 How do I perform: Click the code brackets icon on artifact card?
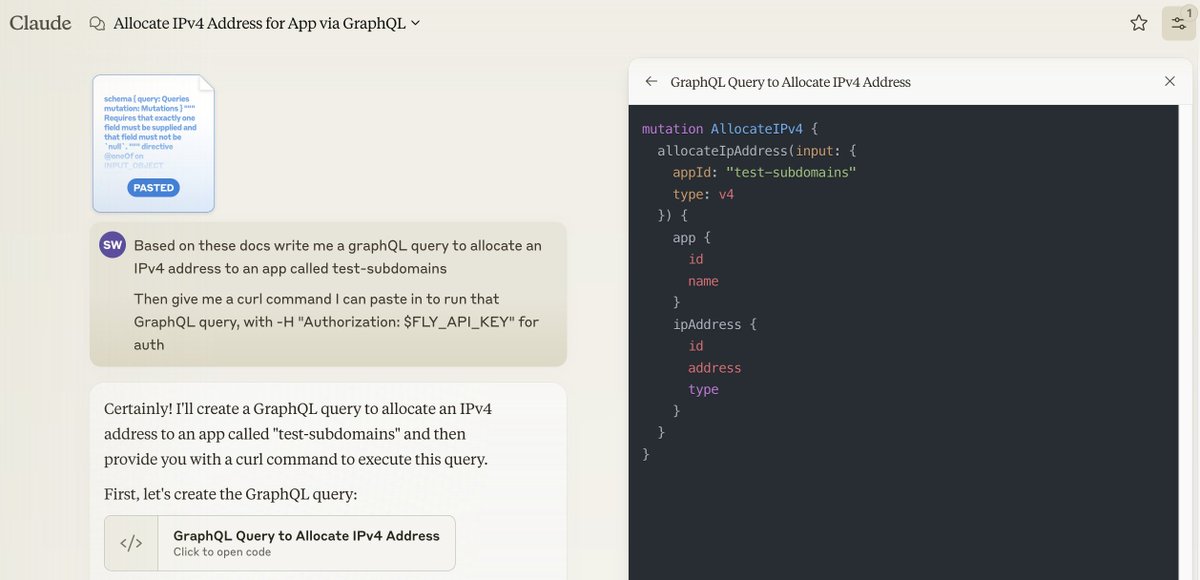click(x=131, y=543)
